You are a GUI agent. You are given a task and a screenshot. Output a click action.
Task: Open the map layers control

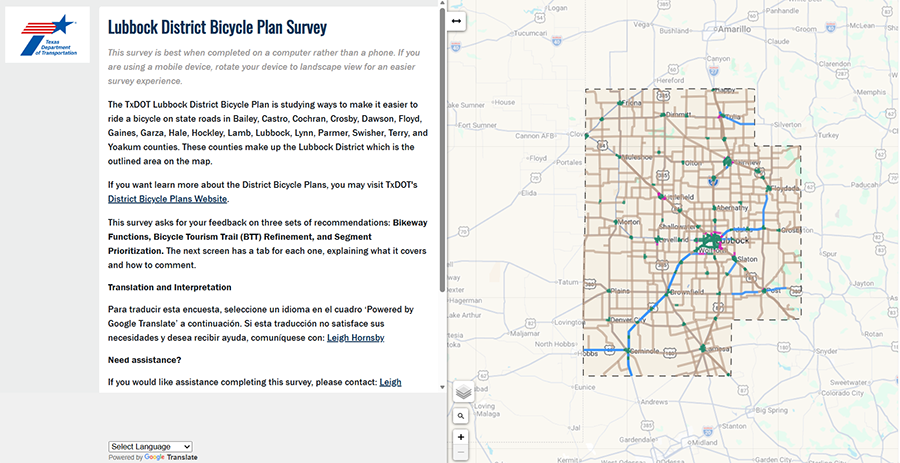[x=464, y=392]
